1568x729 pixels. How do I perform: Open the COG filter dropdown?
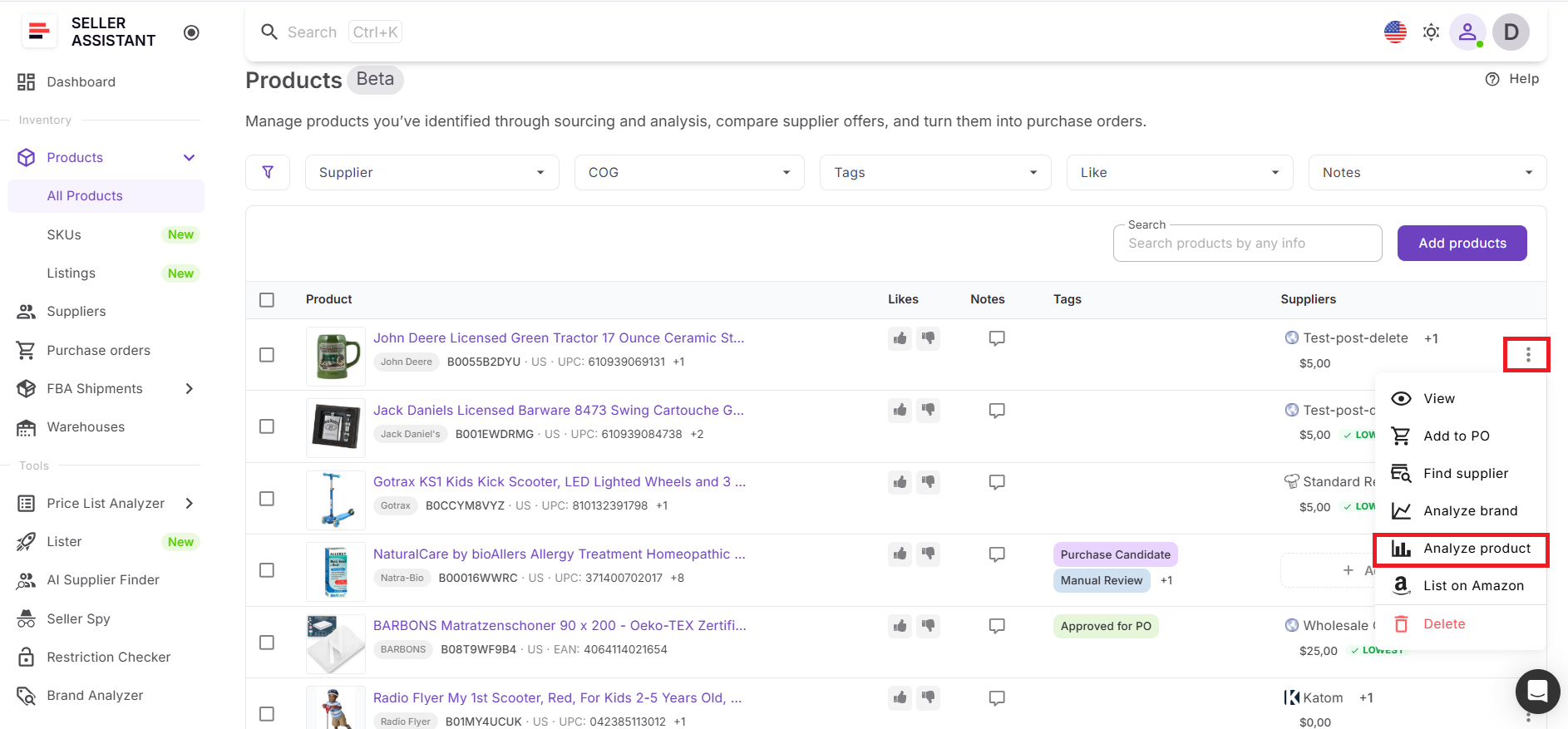click(x=689, y=172)
